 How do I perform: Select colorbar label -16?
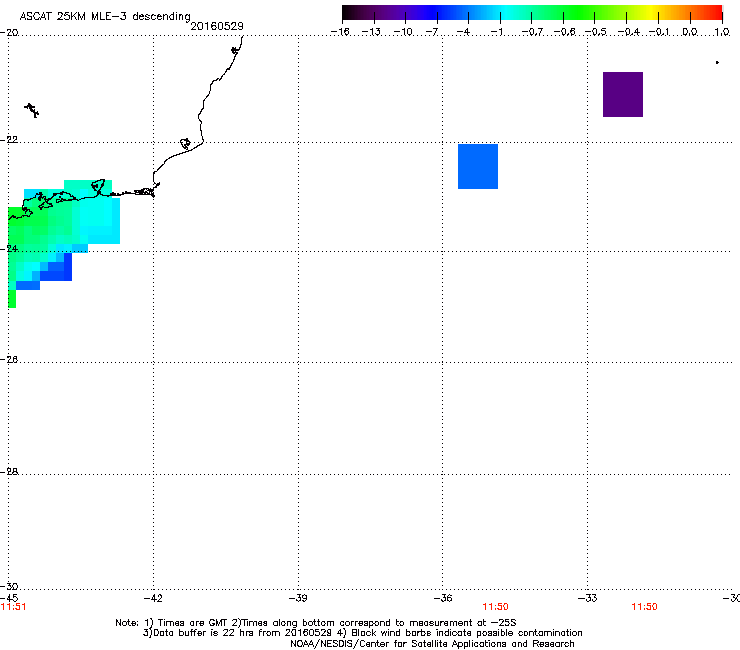[x=340, y=32]
